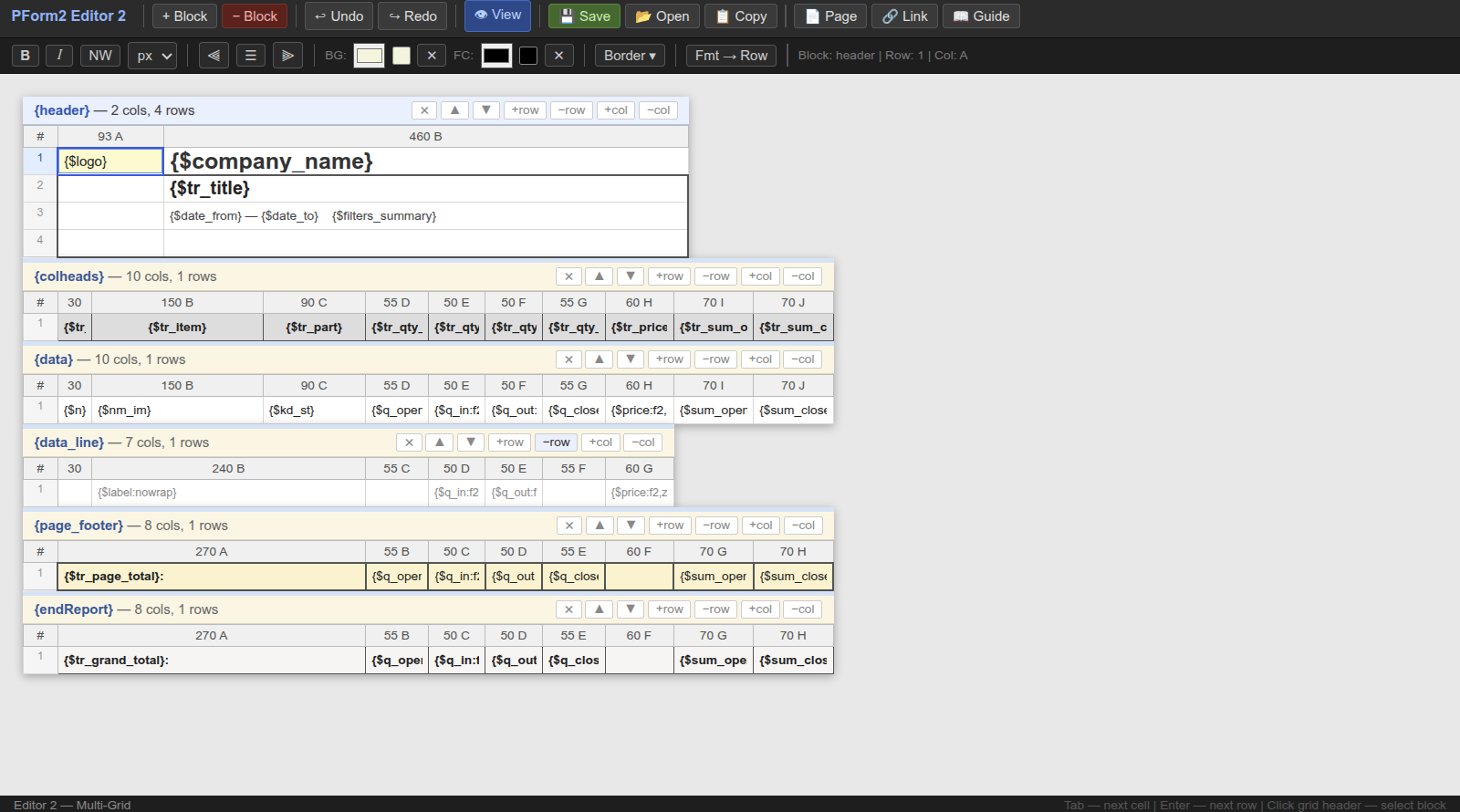Select the {data} block title
Viewport: 1460px width, 812px height.
point(54,359)
